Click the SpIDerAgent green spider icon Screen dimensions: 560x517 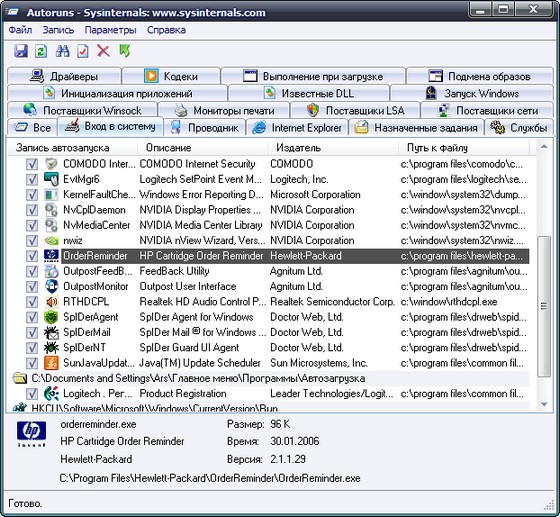(x=51, y=317)
